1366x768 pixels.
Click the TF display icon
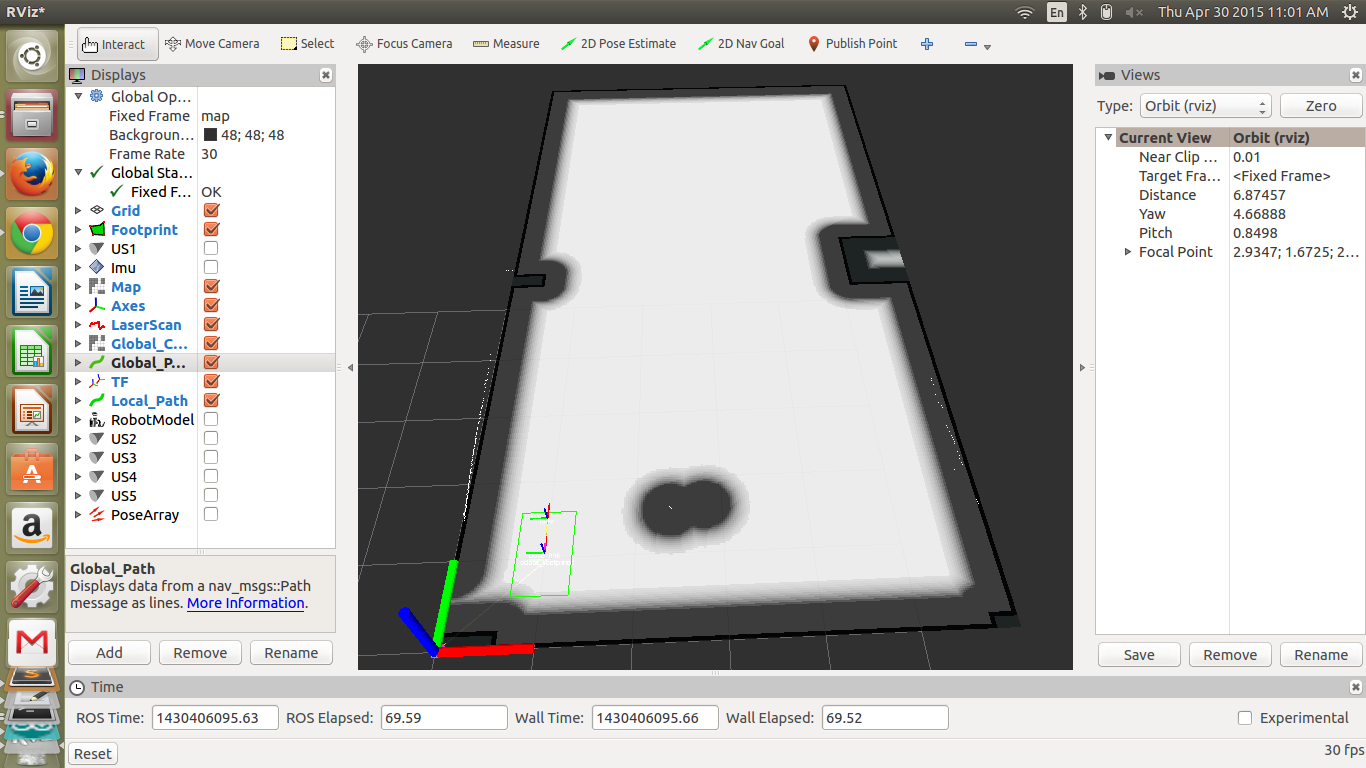[96, 381]
